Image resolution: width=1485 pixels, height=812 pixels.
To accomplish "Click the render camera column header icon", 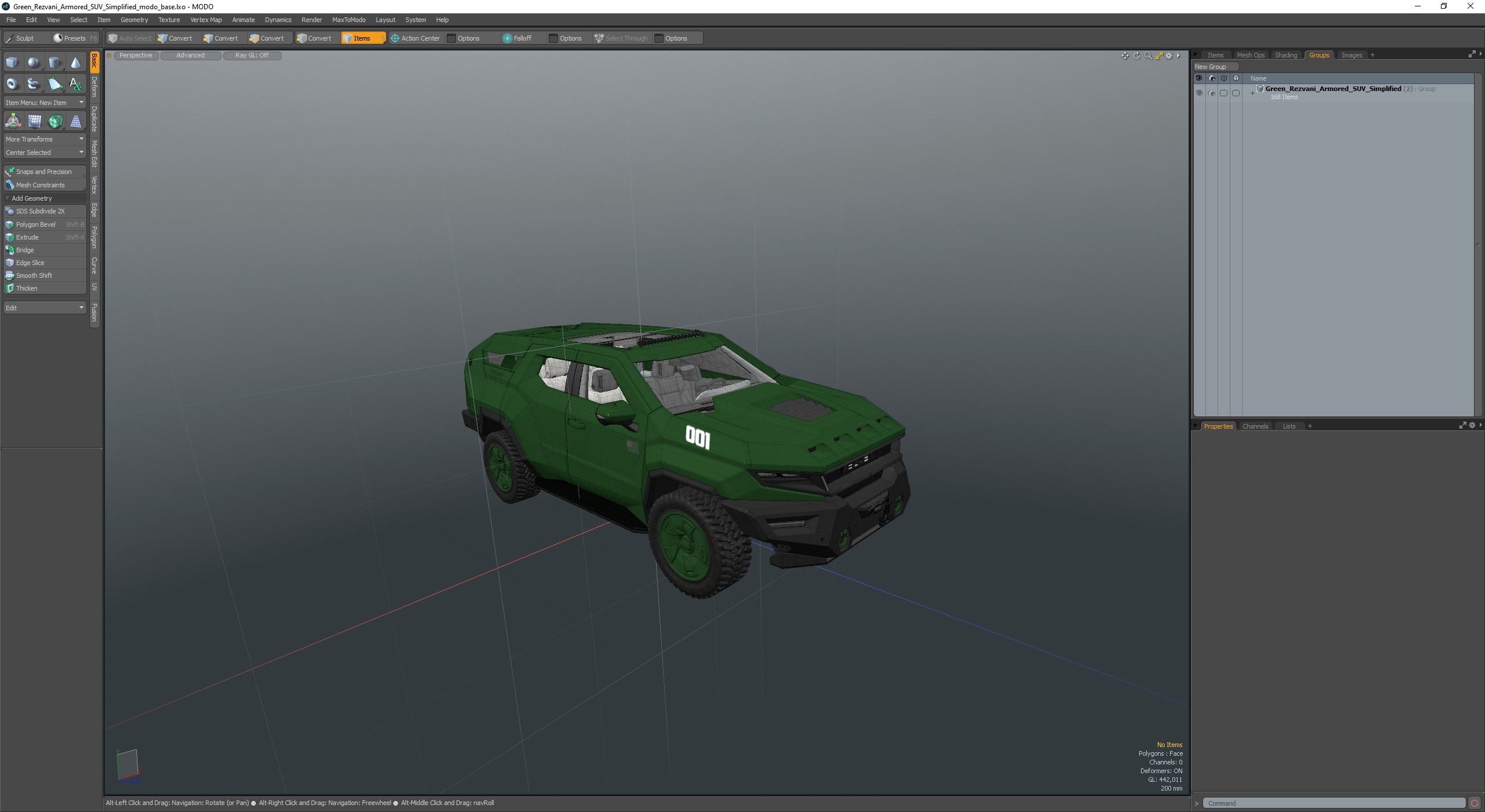I will point(1211,78).
